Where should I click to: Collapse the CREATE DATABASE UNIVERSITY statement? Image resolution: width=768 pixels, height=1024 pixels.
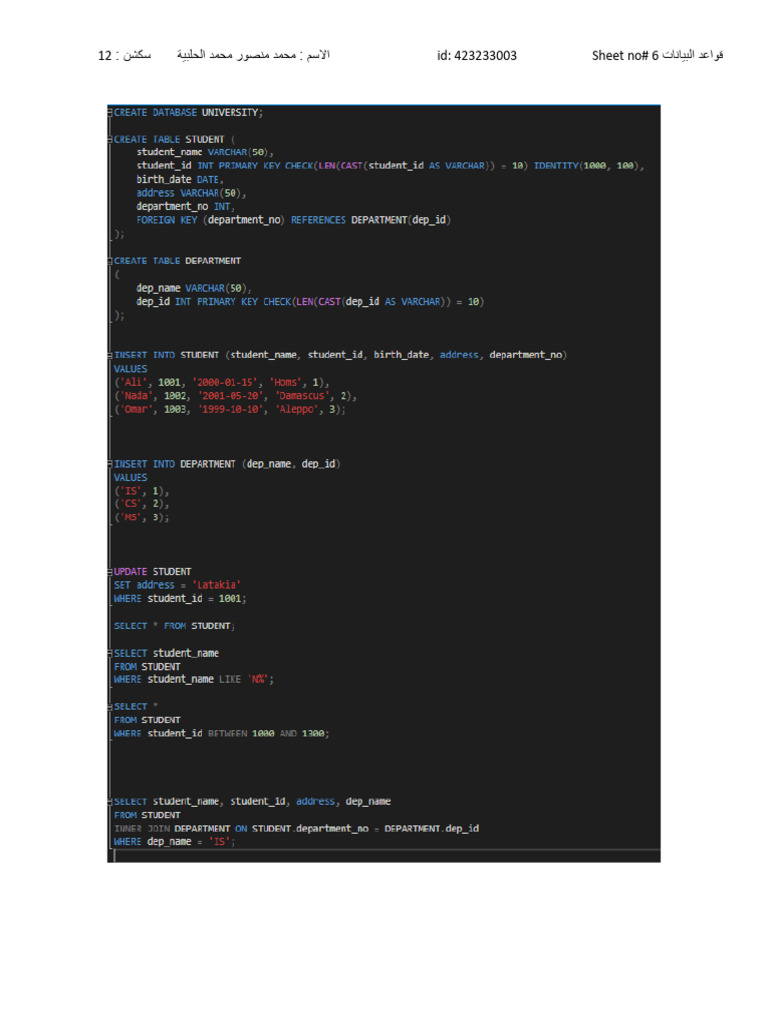[x=110, y=112]
